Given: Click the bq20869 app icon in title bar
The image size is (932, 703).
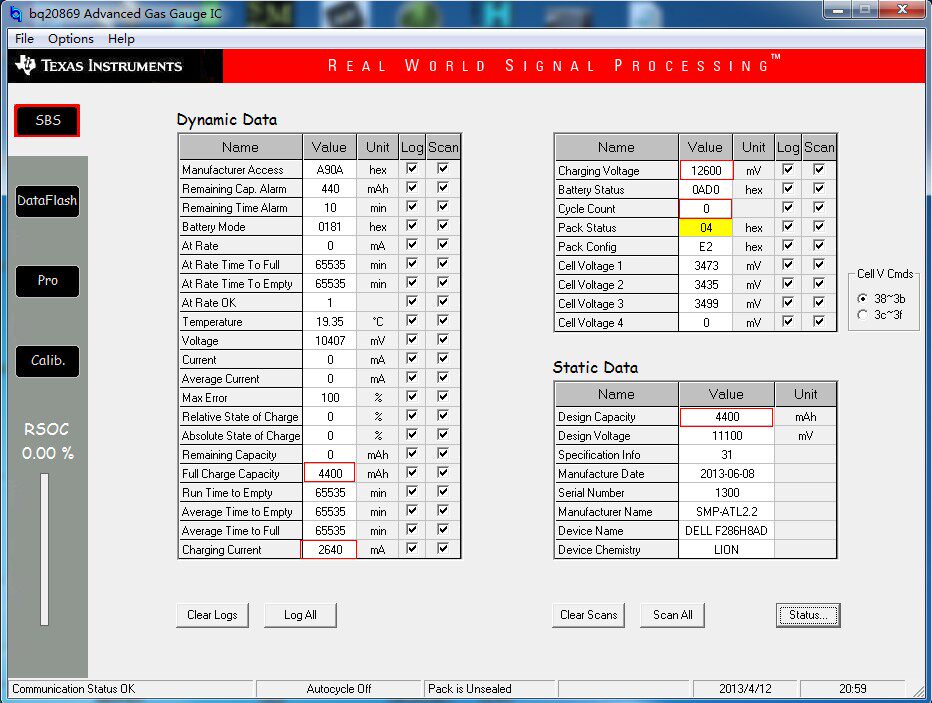Looking at the screenshot, I should coord(15,13).
